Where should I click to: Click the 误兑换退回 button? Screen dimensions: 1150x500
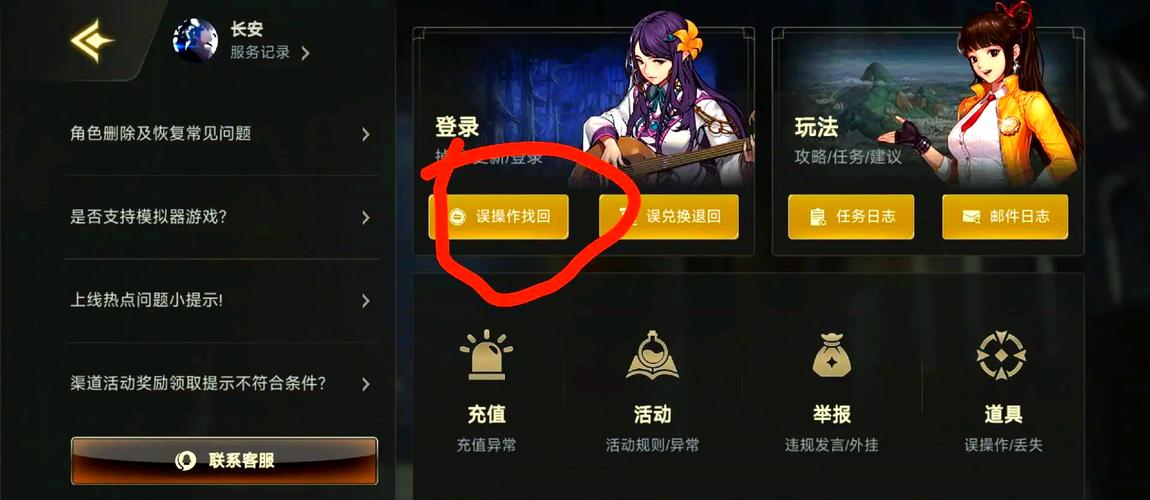point(669,216)
